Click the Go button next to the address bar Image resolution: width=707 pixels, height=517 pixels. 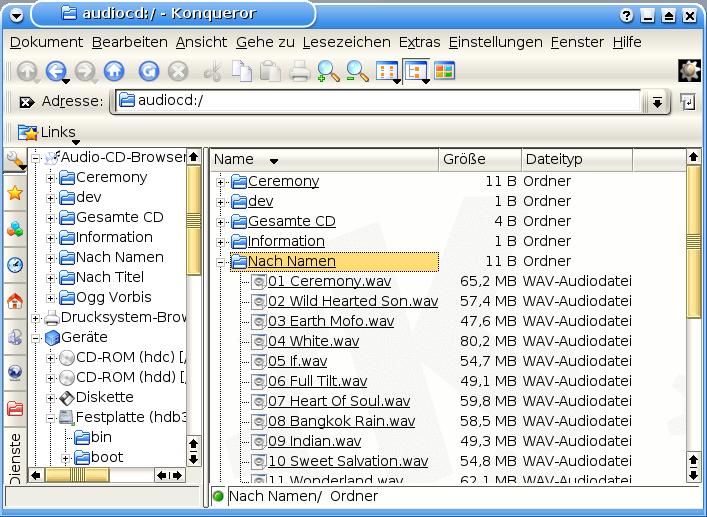(688, 102)
